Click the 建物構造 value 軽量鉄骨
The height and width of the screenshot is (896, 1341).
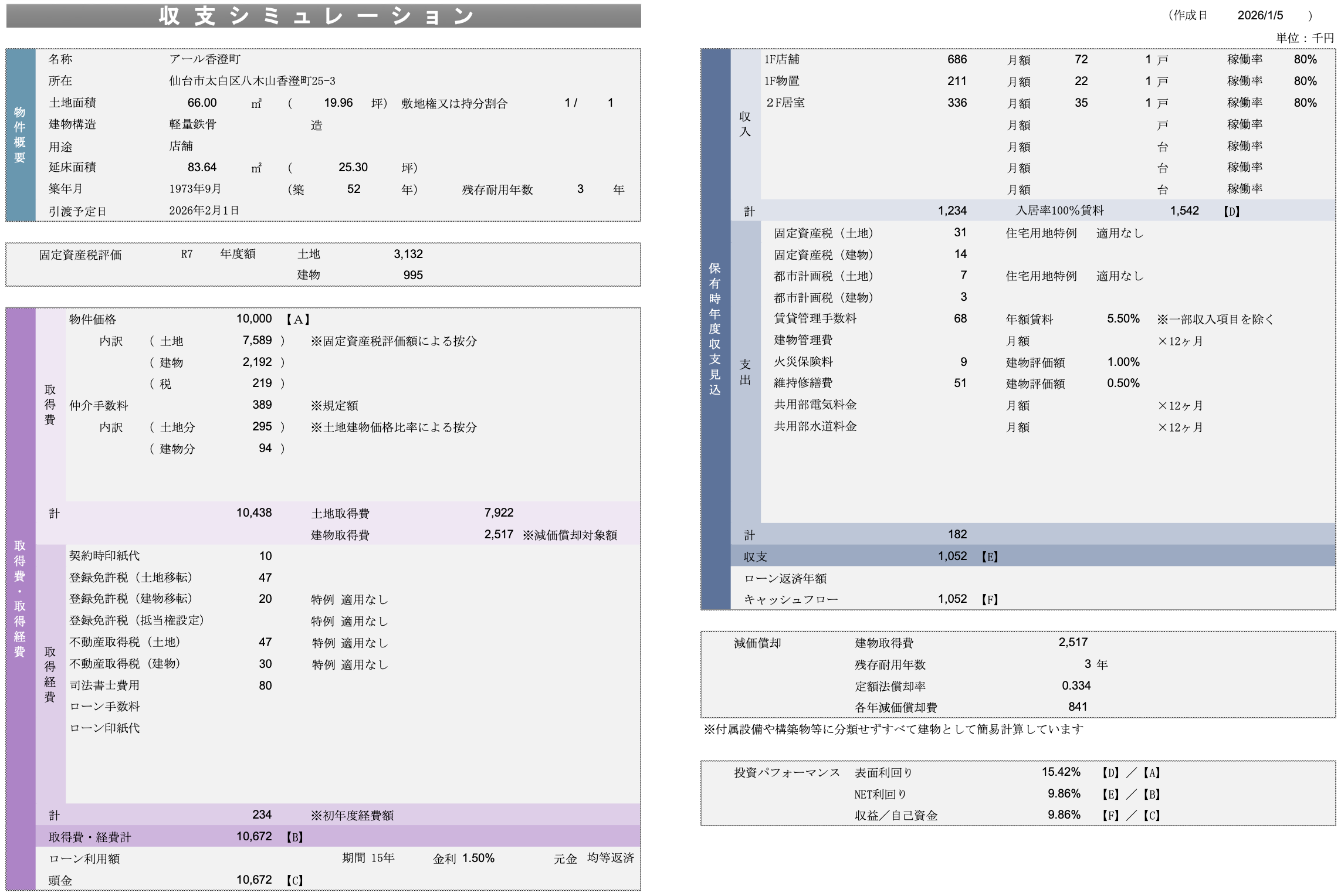[x=193, y=124]
